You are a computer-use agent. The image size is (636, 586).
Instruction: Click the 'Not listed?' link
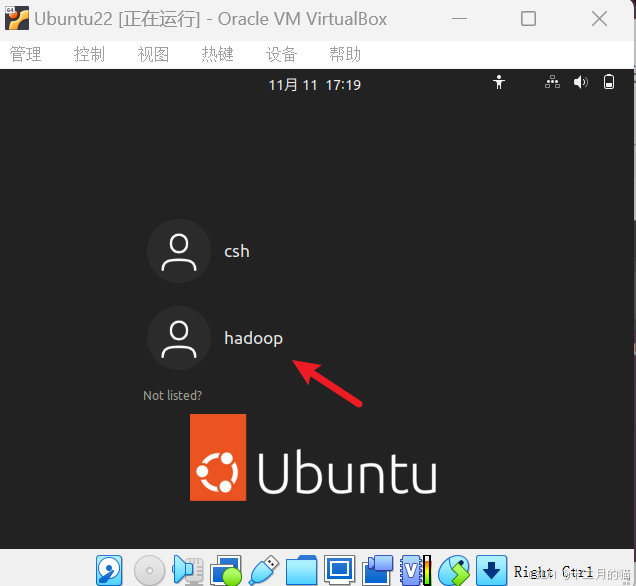[172, 395]
